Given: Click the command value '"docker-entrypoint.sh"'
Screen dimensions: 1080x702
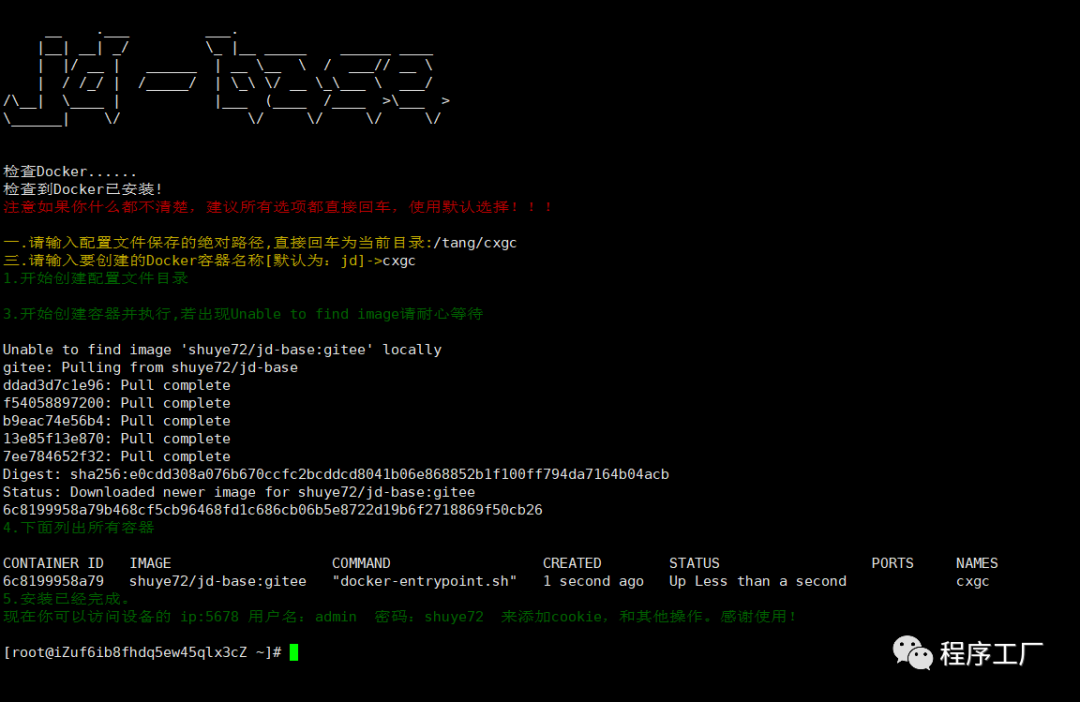Looking at the screenshot, I should tap(424, 581).
